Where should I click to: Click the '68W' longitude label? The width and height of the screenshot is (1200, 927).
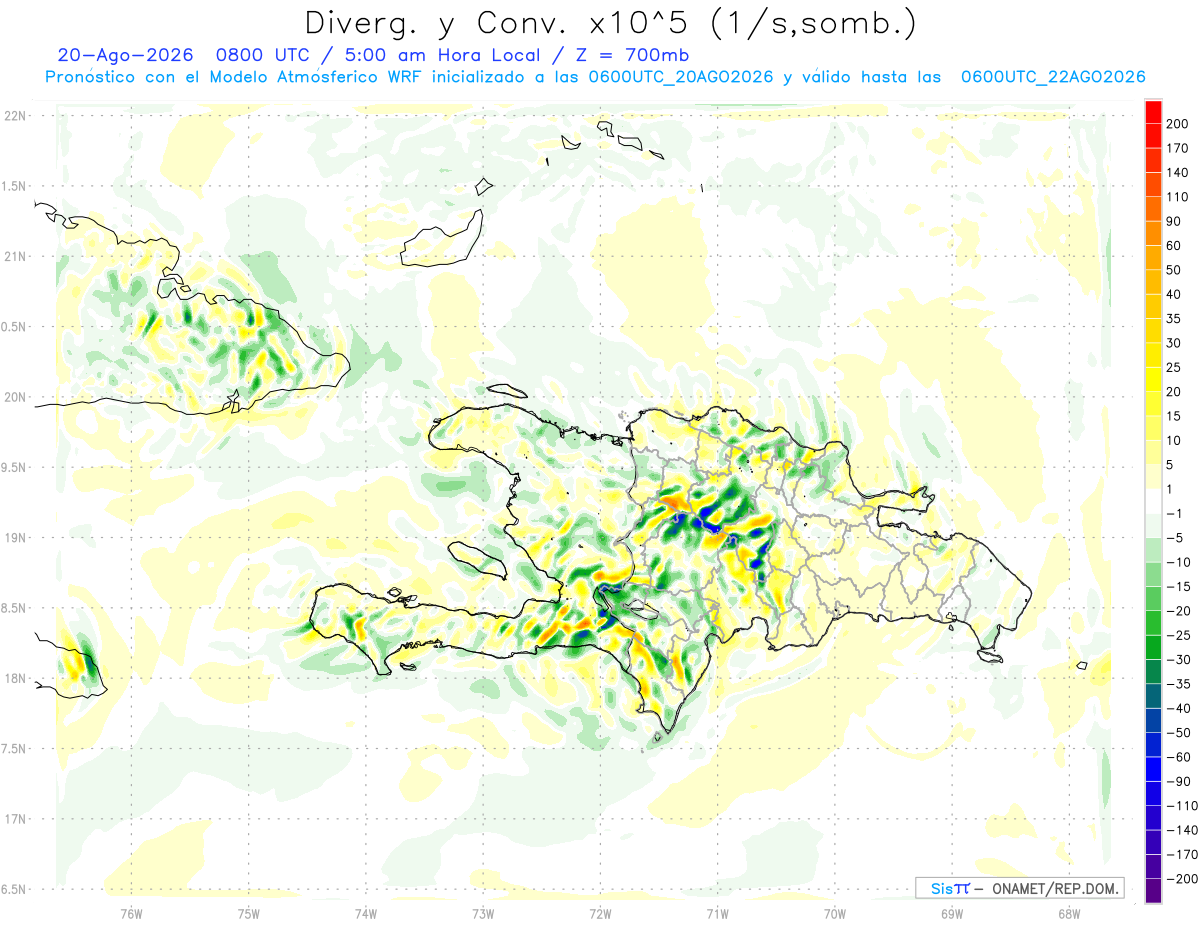(x=1069, y=913)
